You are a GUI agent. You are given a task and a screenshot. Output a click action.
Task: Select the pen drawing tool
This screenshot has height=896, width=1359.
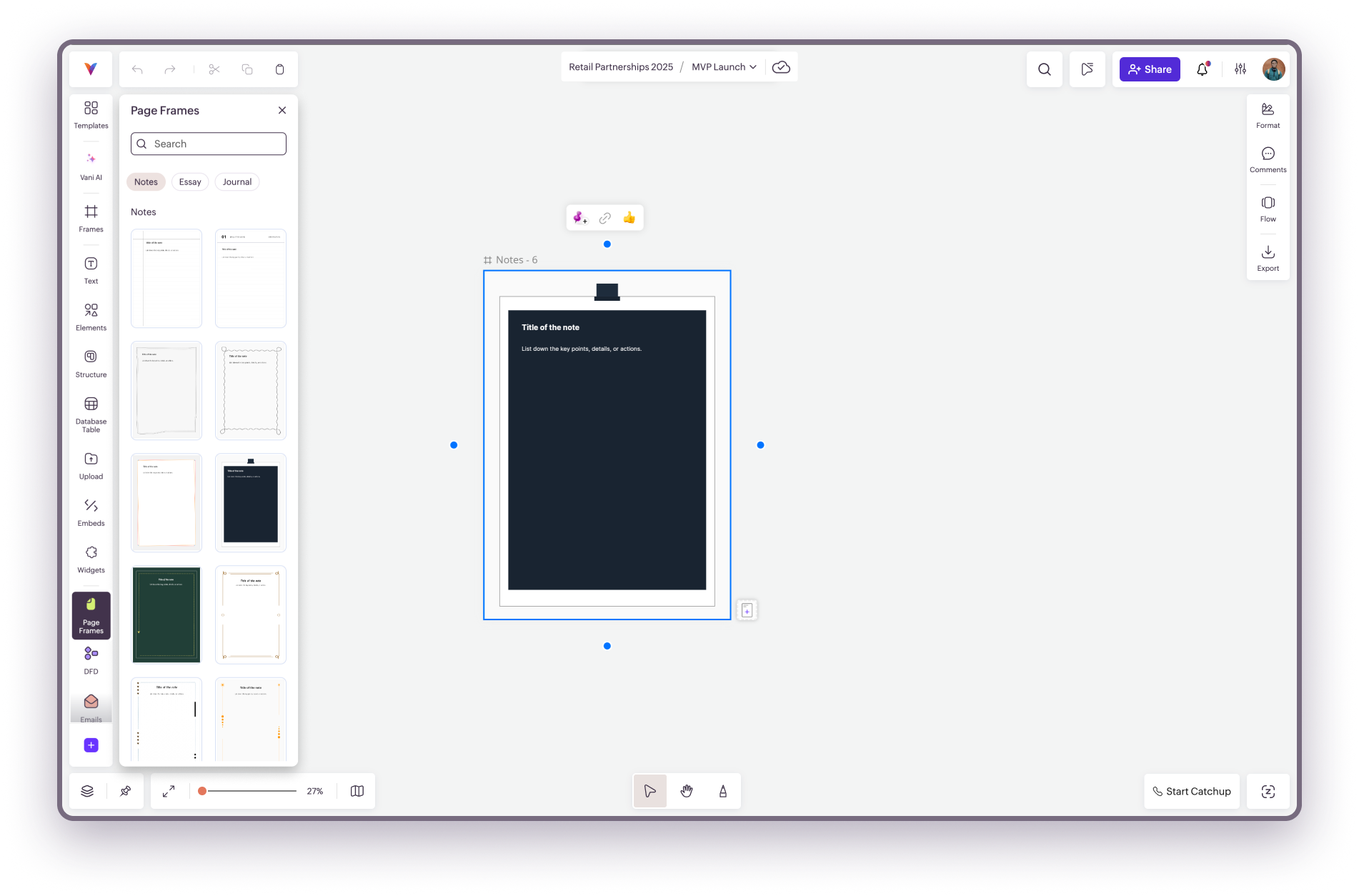(x=723, y=791)
